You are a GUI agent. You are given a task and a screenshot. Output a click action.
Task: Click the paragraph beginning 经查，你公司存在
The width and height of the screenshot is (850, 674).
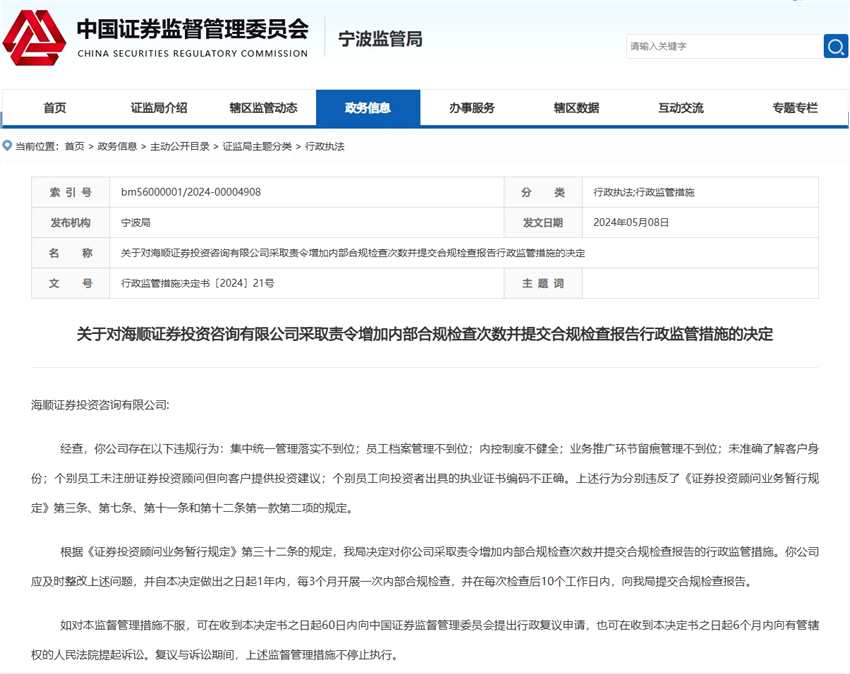pos(425,478)
